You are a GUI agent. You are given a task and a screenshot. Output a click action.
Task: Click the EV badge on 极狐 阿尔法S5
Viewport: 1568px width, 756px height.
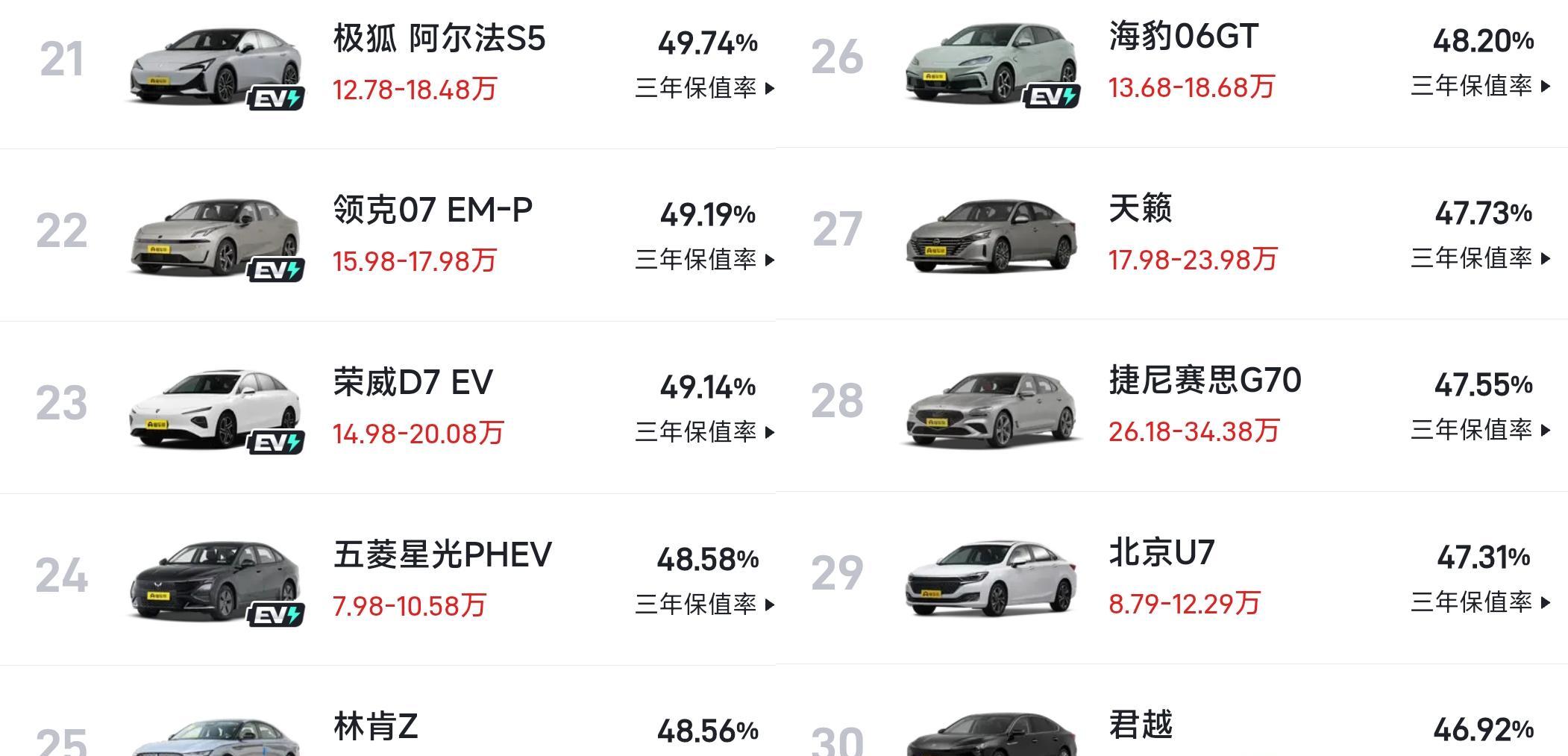point(276,99)
